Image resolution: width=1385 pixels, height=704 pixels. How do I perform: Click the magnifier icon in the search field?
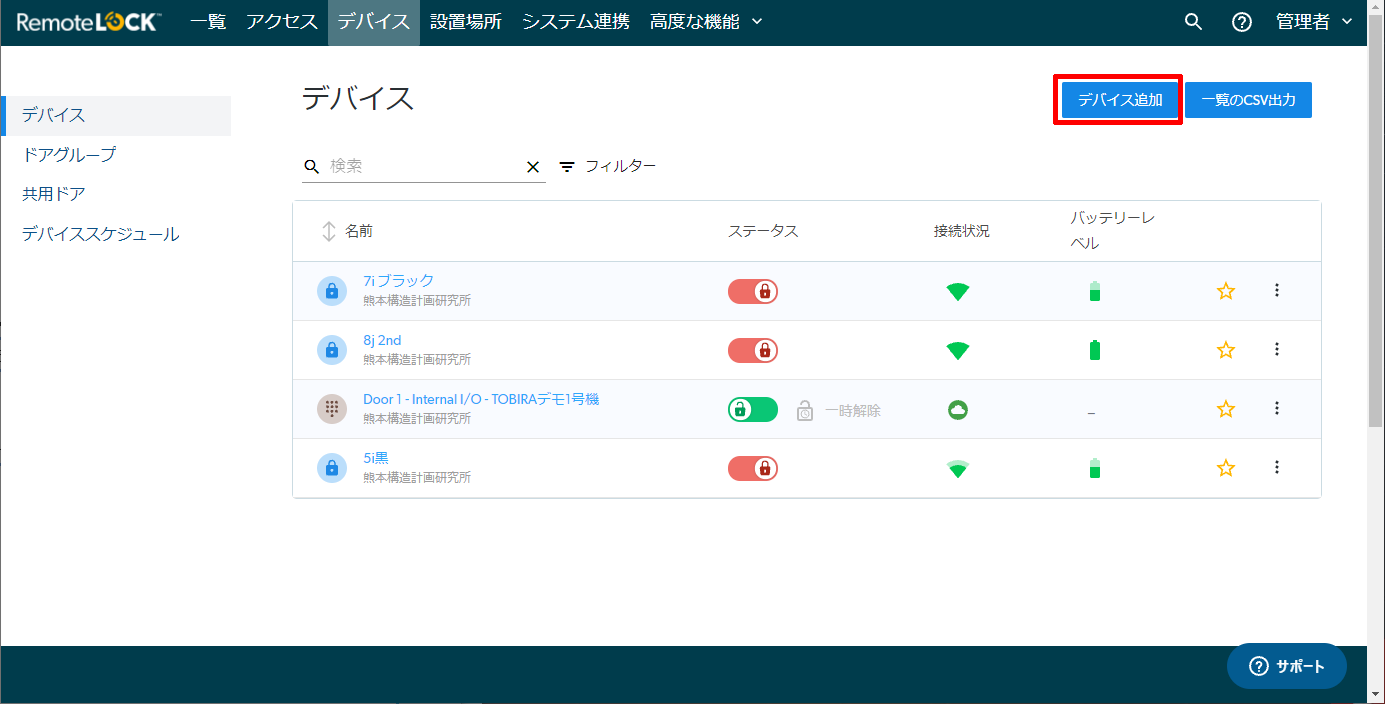pos(312,167)
